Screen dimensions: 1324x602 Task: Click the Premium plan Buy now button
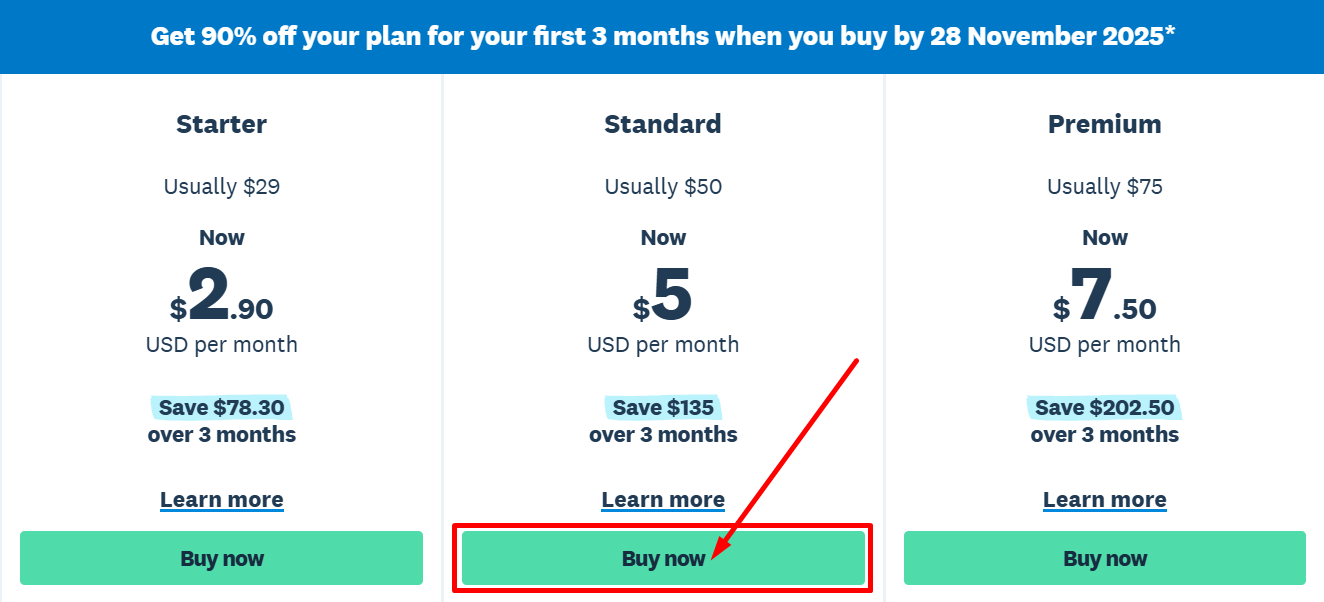[x=1104, y=558]
